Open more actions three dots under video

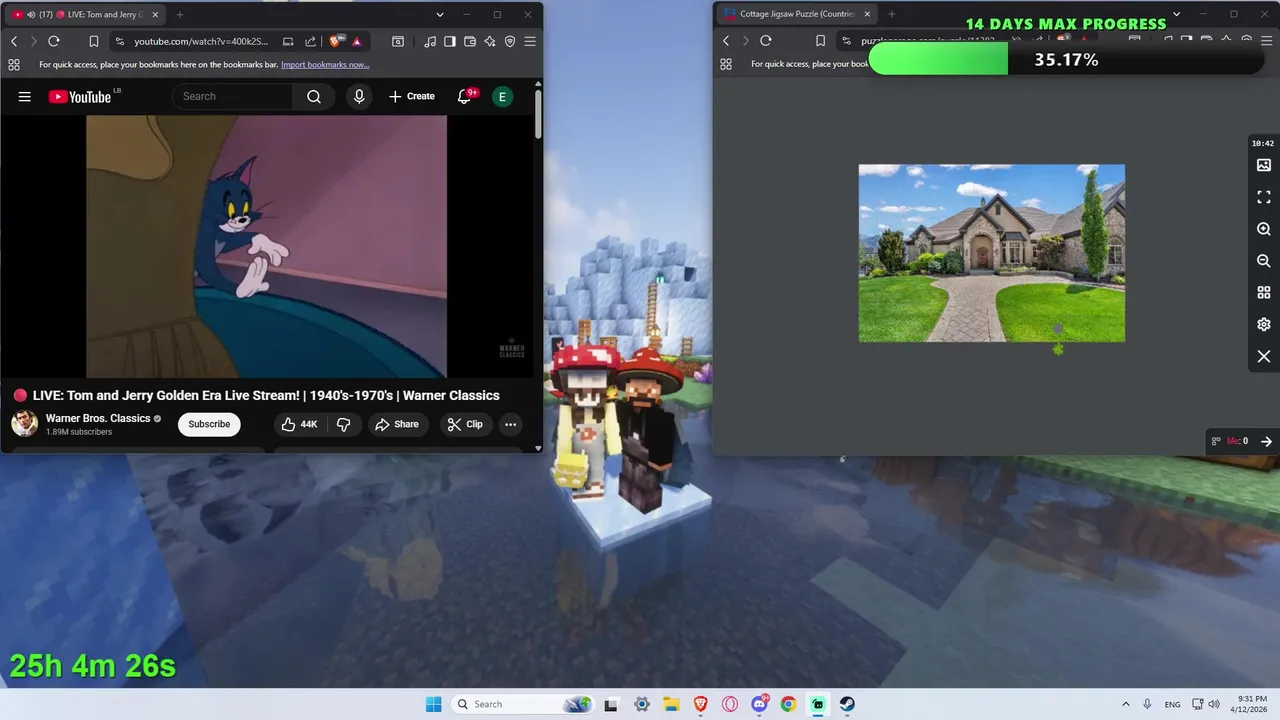510,424
